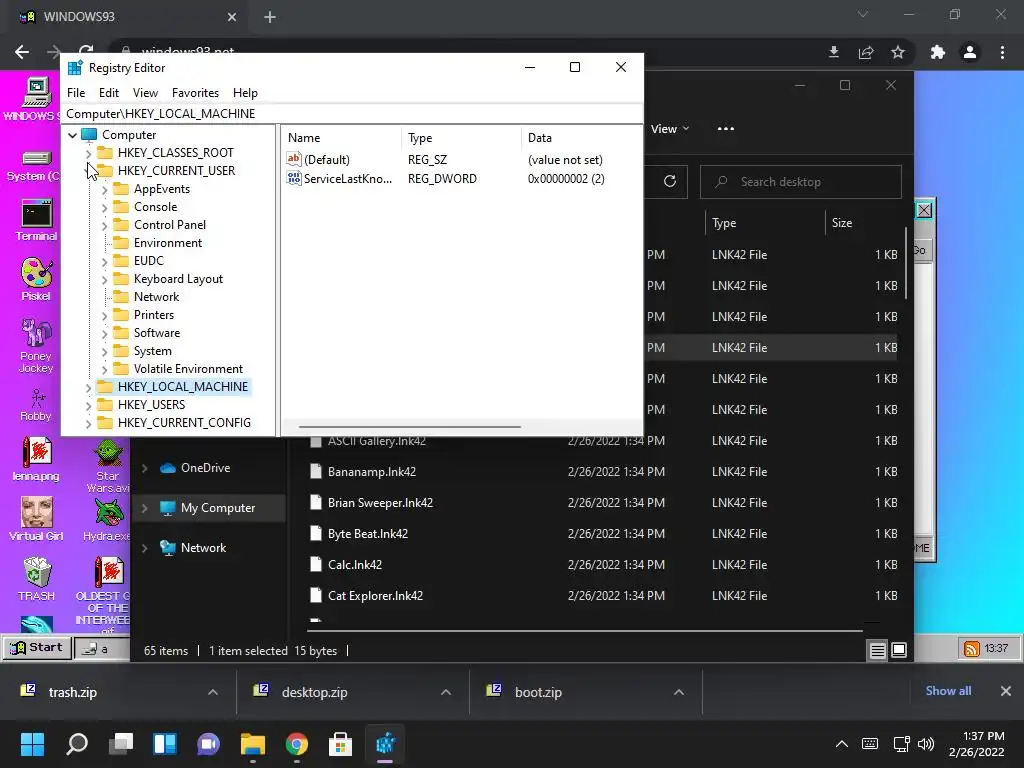The width and height of the screenshot is (1024, 768).
Task: Open File Explorer from the taskbar
Action: pos(253,744)
